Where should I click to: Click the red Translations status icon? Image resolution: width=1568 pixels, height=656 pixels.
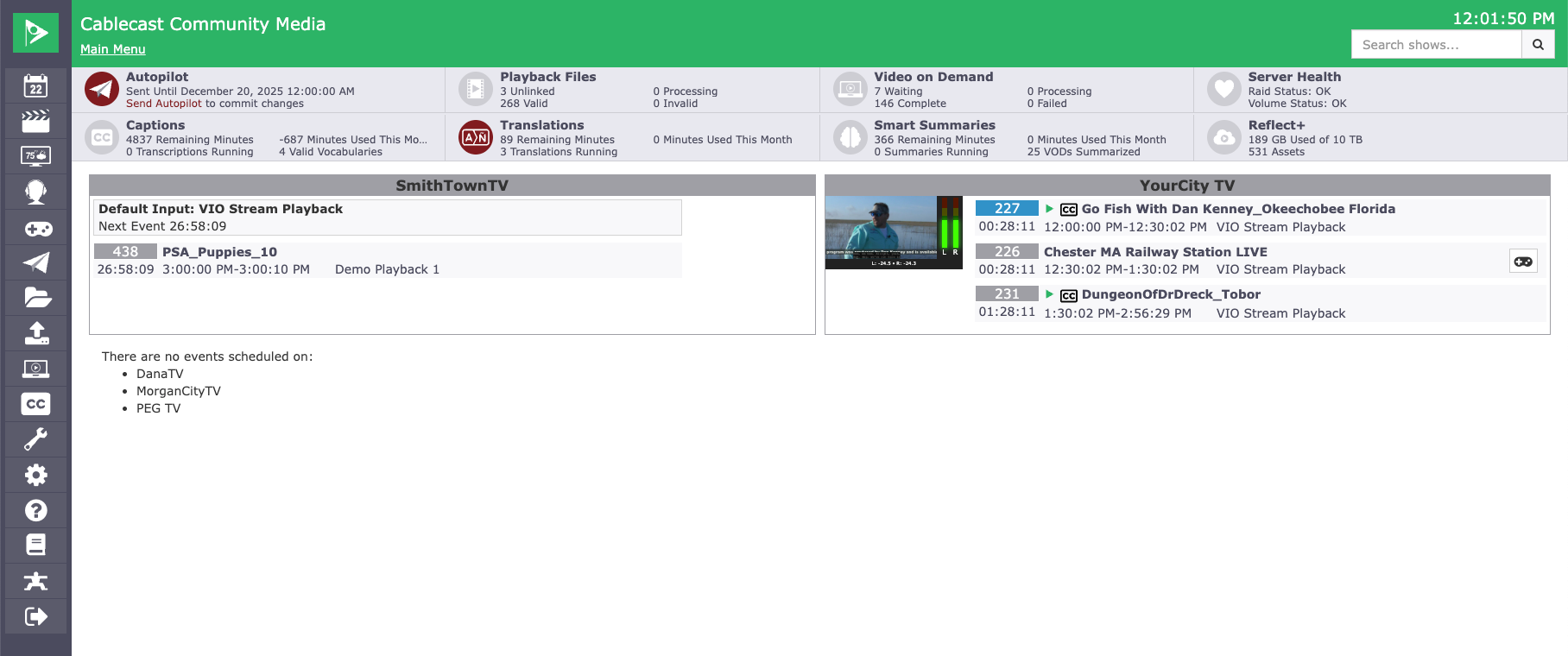(x=476, y=137)
